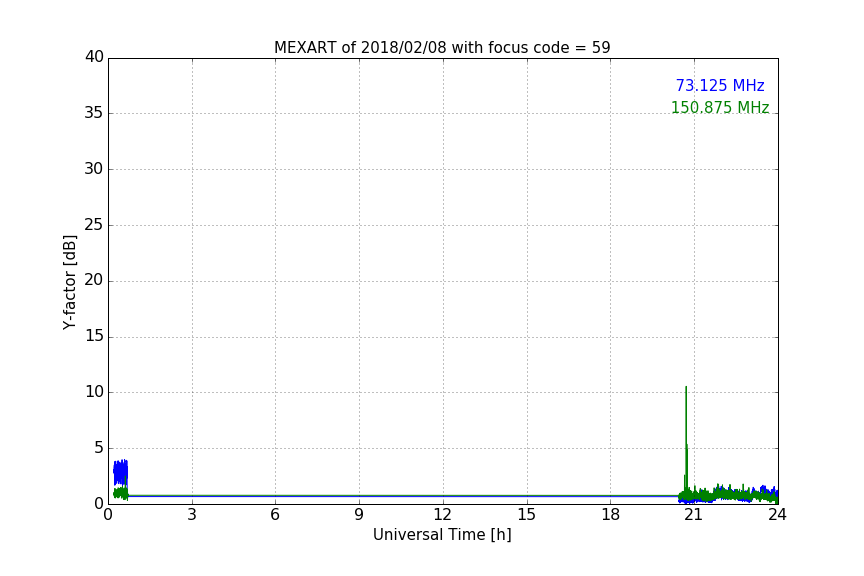Click the green 150.875 MHz legend label

pyautogui.click(x=720, y=107)
